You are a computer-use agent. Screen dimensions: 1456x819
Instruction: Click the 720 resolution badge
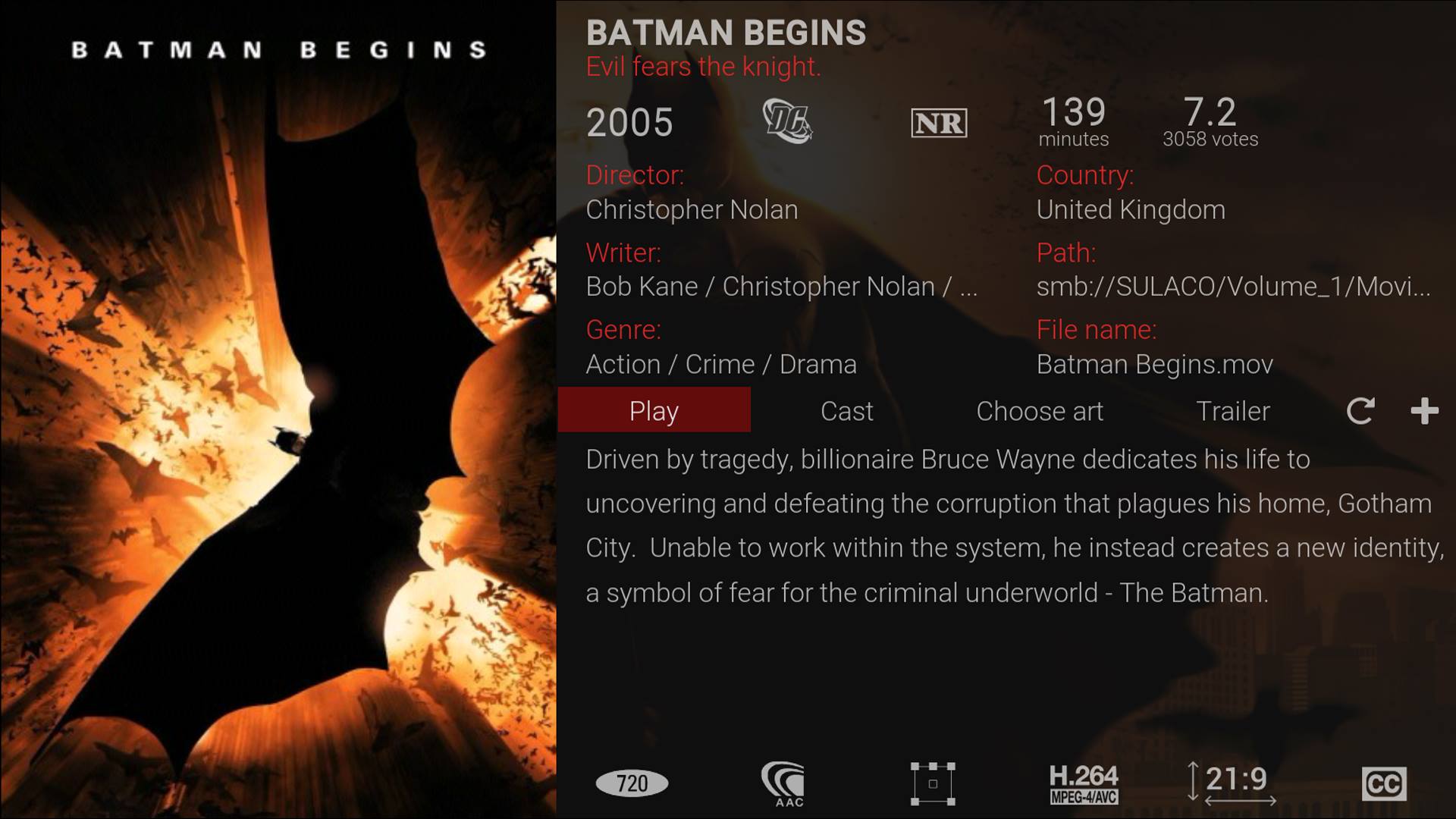[x=632, y=783]
